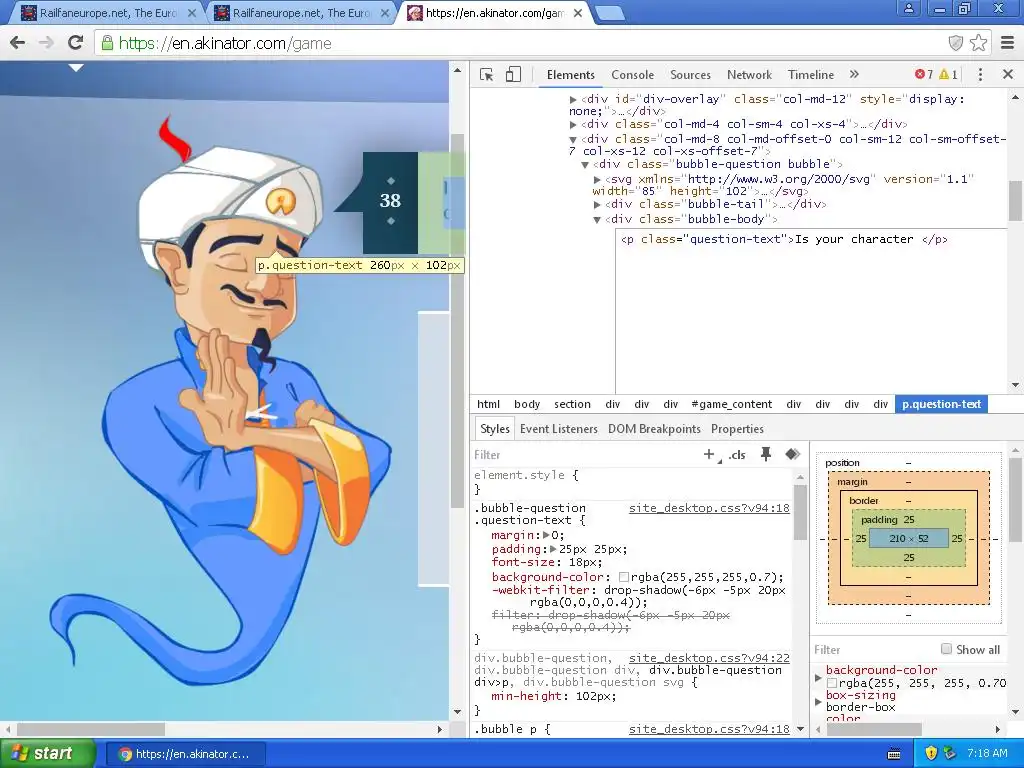Toggle device toolbar in DevTools
Image resolution: width=1024 pixels, height=768 pixels.
pos(513,74)
